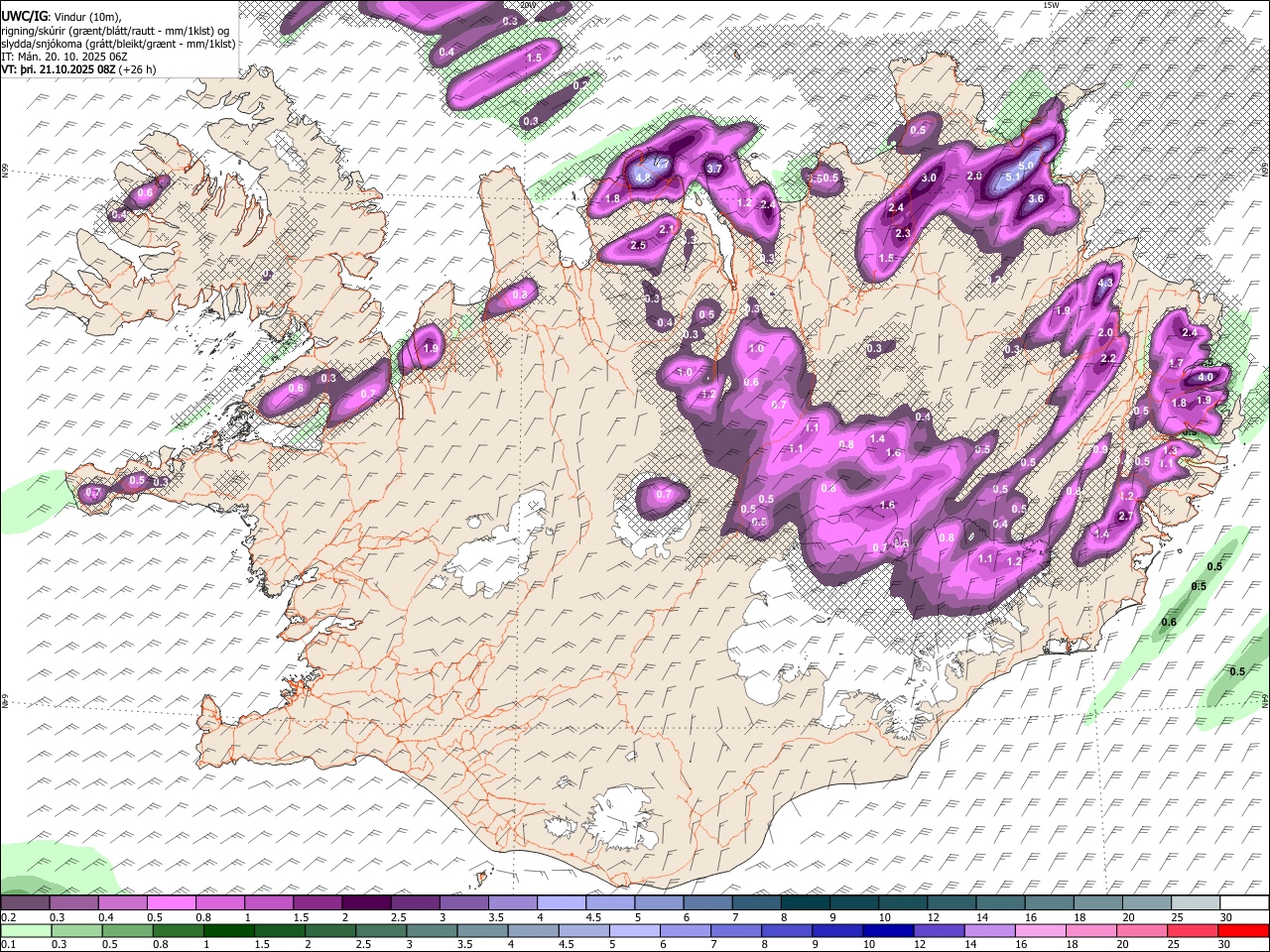Click the 1–1.5 magenta swatch in upper legend
This screenshot has height=952, width=1270.
pyautogui.click(x=269, y=902)
